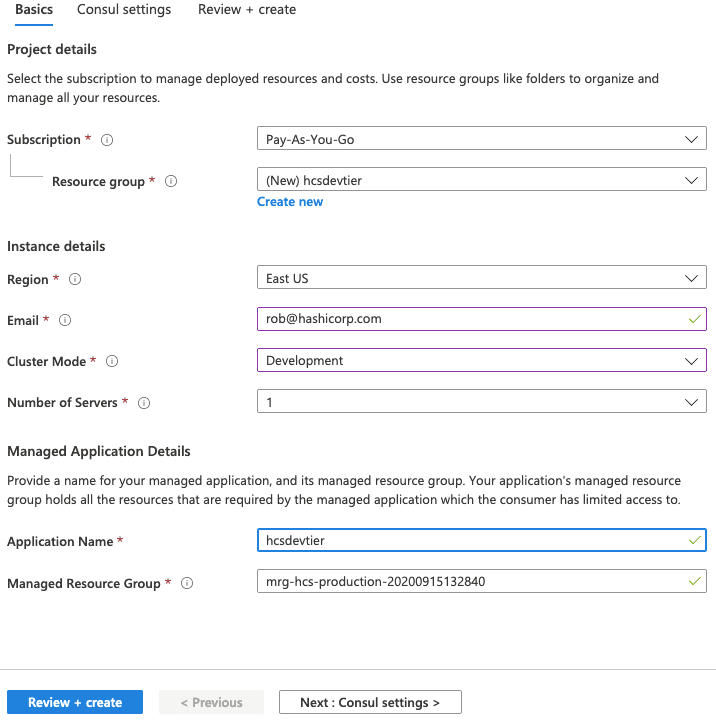
Task: Click the Region info icon
Action: click(75, 280)
